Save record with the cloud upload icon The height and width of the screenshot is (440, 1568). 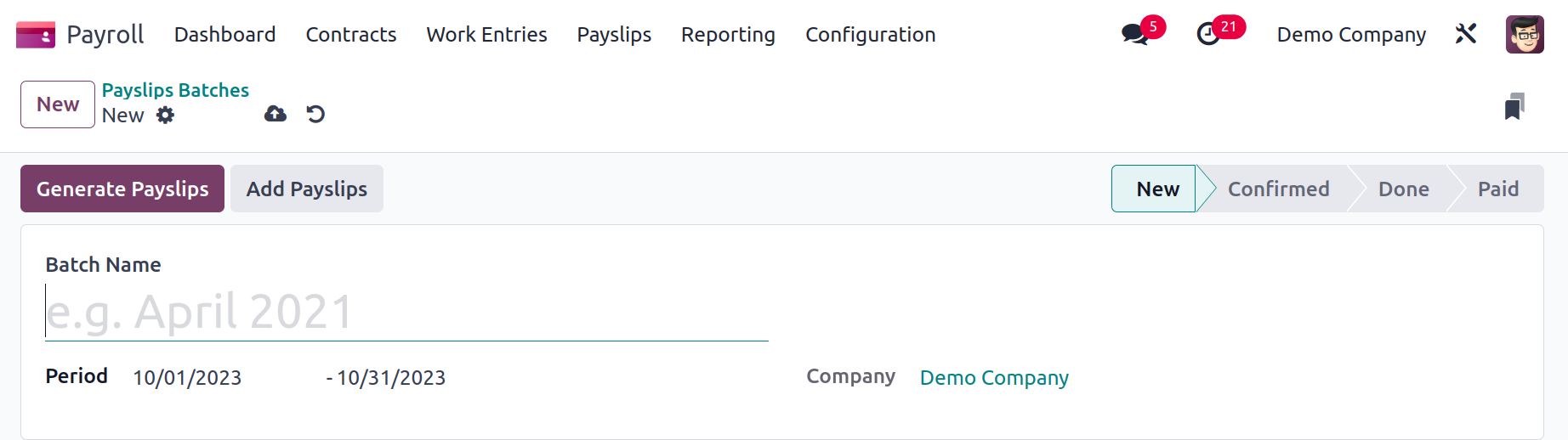tap(276, 114)
